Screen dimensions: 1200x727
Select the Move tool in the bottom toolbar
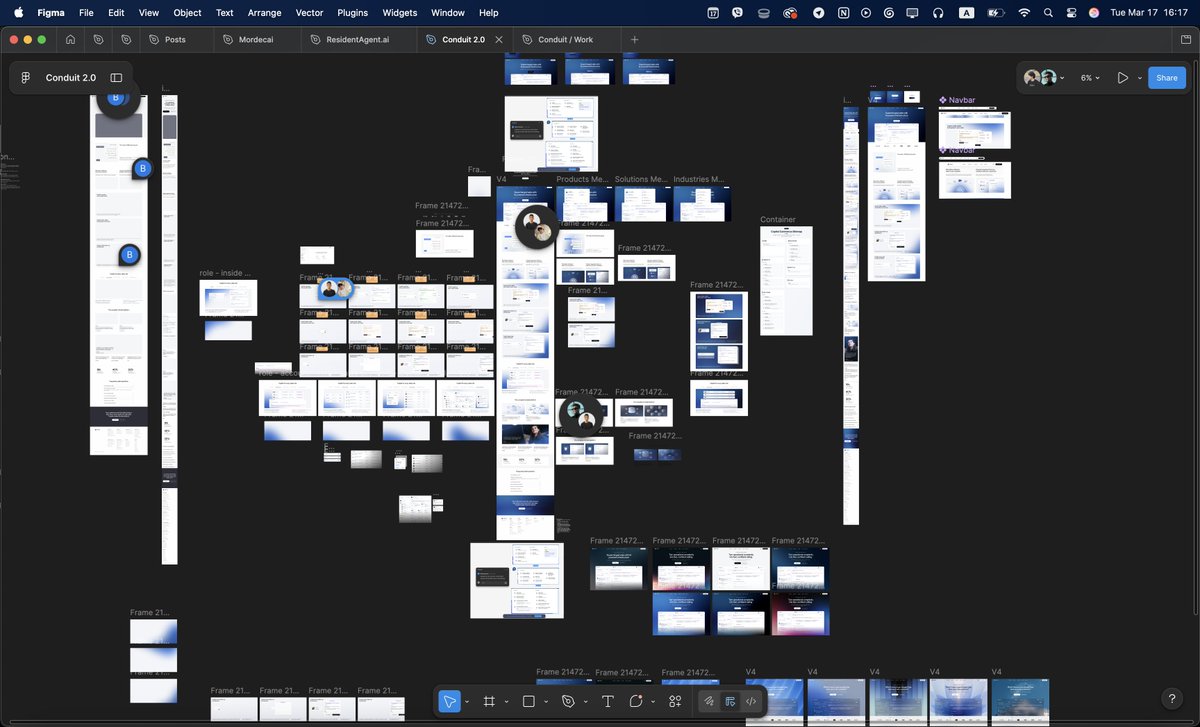click(x=450, y=701)
